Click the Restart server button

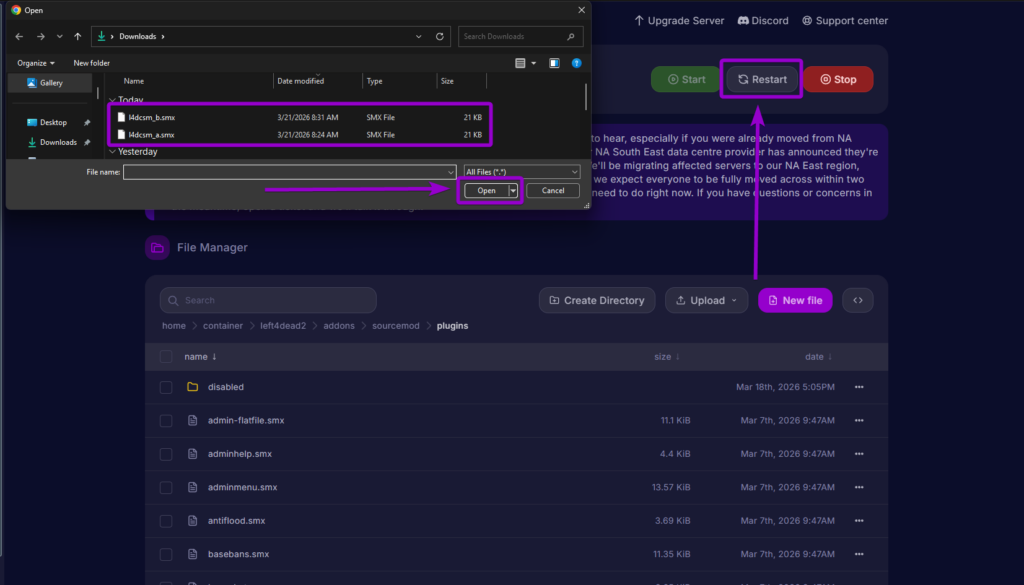761,78
